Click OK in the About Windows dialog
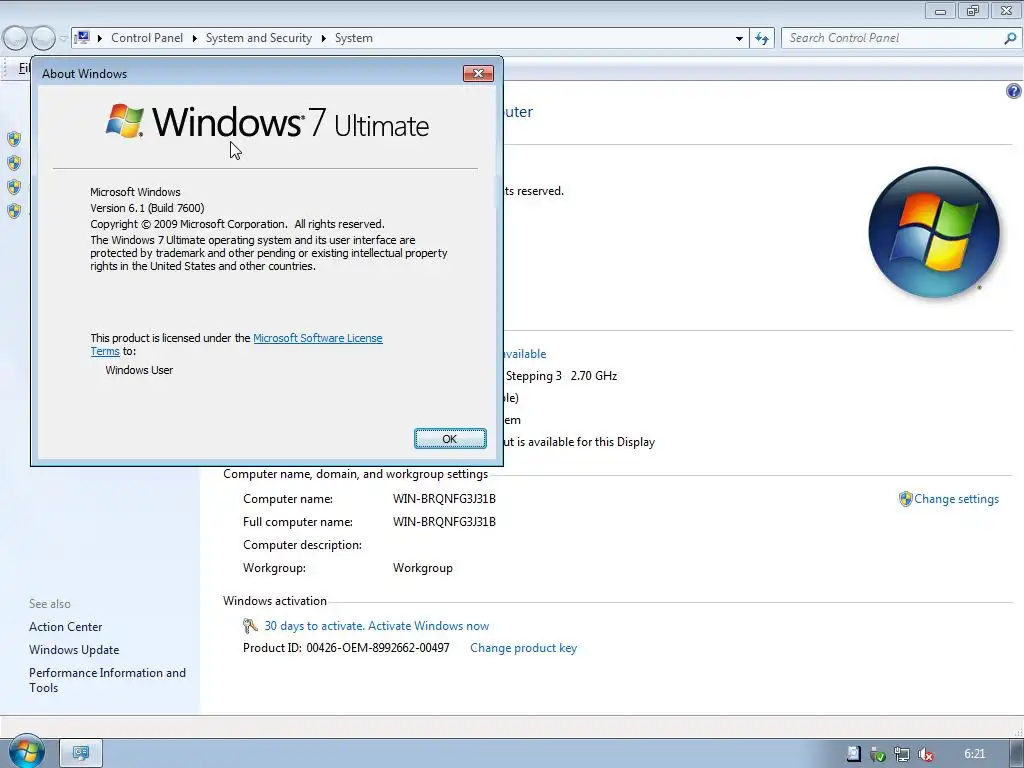 (x=450, y=439)
